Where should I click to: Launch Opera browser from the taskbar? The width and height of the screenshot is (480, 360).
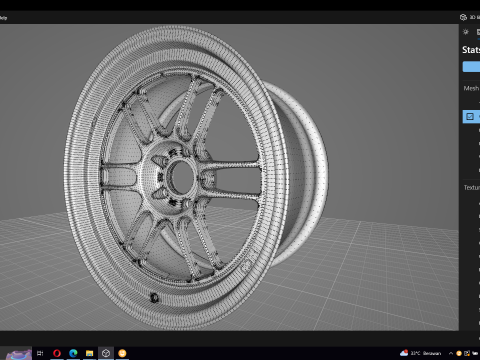click(x=57, y=353)
